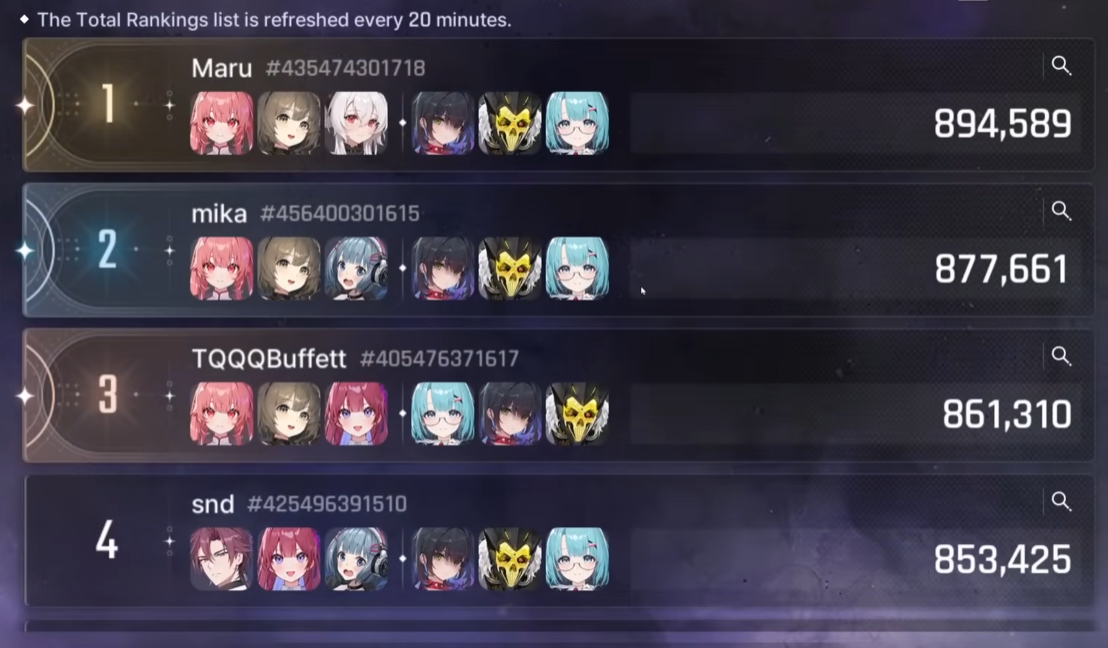Select the magenta-haired girl in TQQQBuffett's team
Image resolution: width=1108 pixels, height=648 pixels.
click(x=355, y=414)
